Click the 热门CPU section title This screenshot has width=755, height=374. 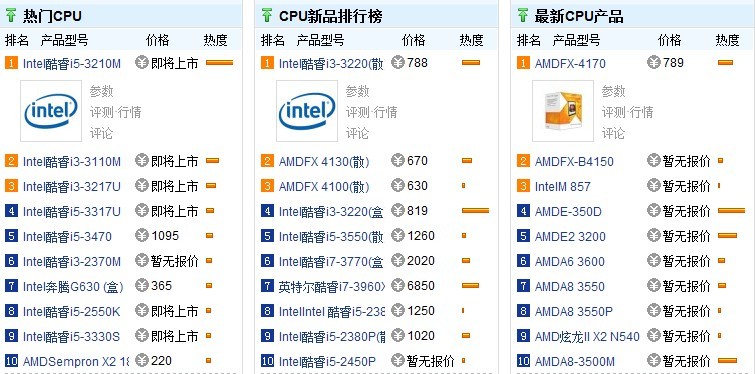point(52,16)
